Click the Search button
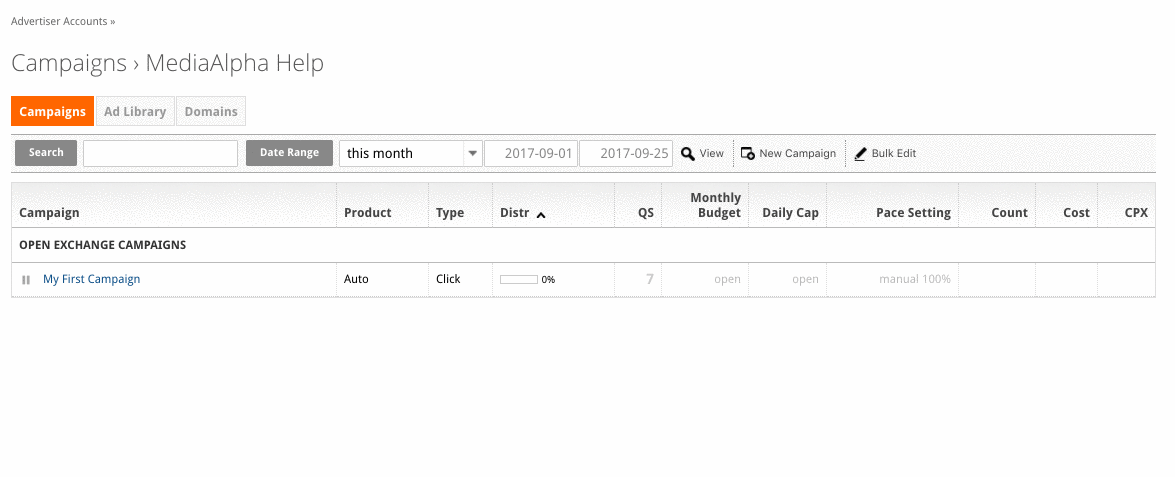Screen dimensions: 1175x477 pos(46,153)
